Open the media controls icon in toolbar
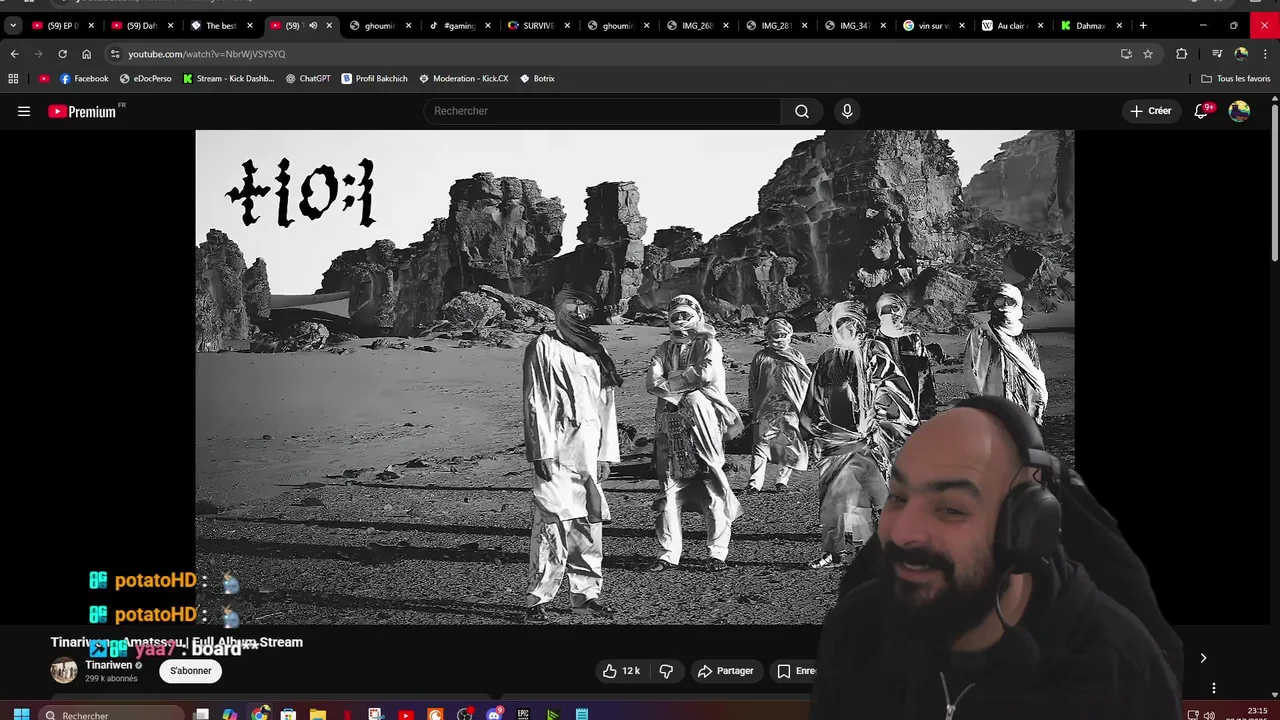Image resolution: width=1280 pixels, height=720 pixels. point(1217,54)
